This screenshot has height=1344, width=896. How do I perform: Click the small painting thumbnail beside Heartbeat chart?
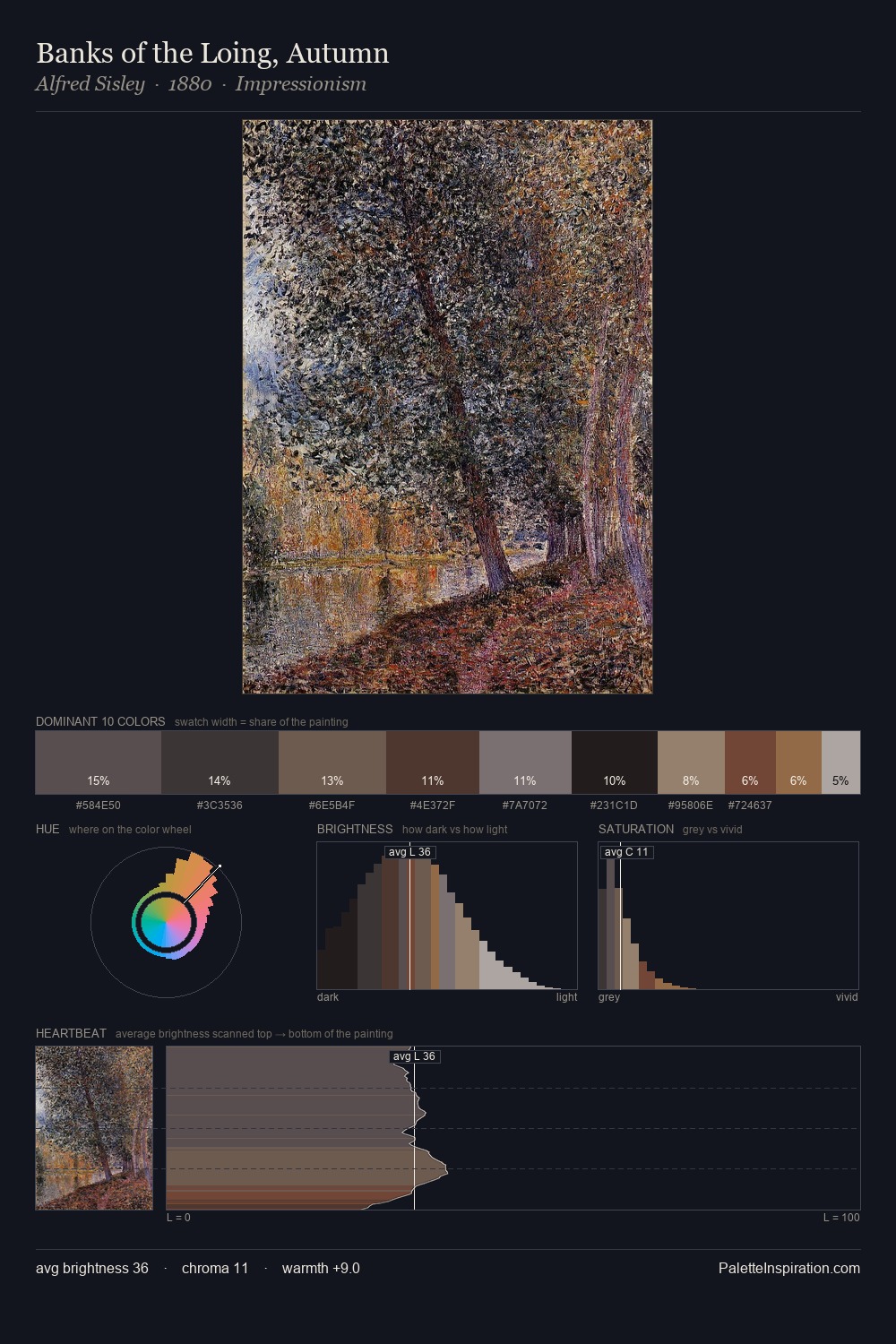tap(94, 1128)
